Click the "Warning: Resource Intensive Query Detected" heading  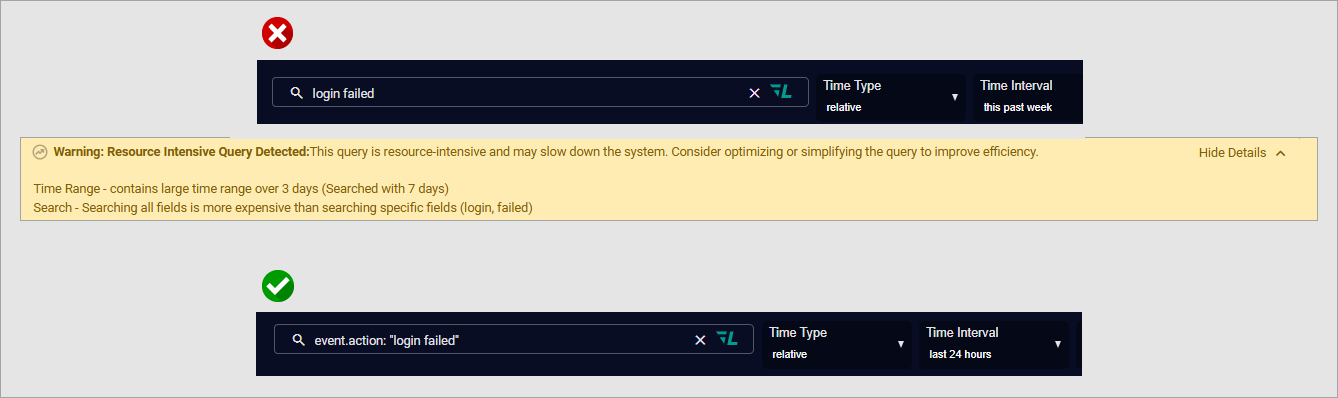tap(181, 152)
